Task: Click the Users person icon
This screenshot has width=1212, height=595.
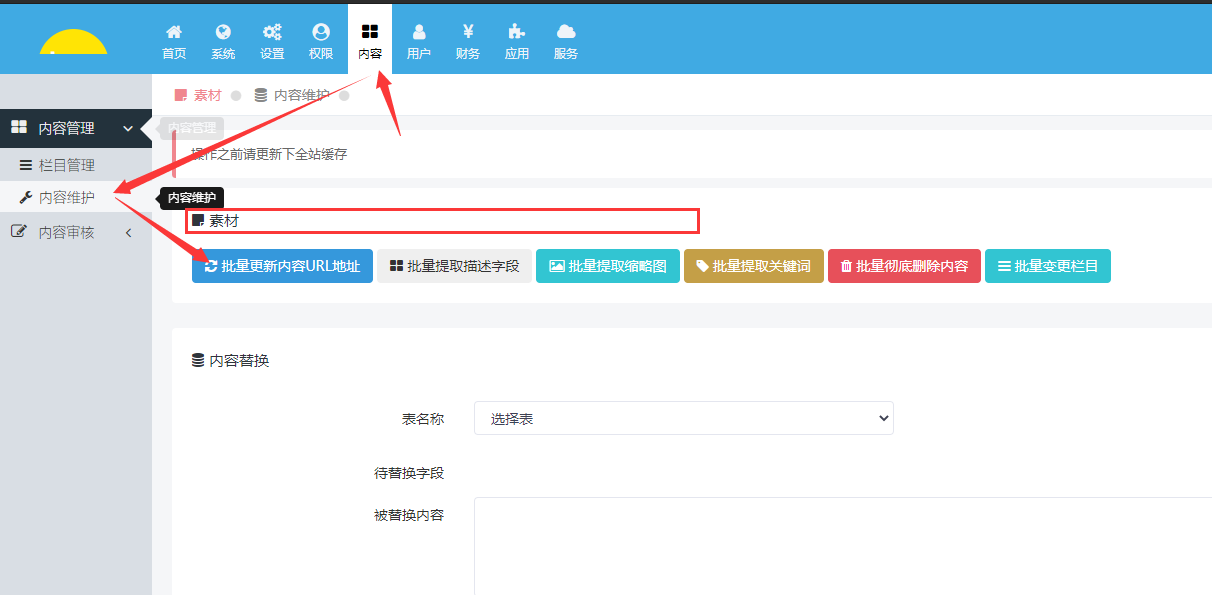Action: pyautogui.click(x=419, y=33)
